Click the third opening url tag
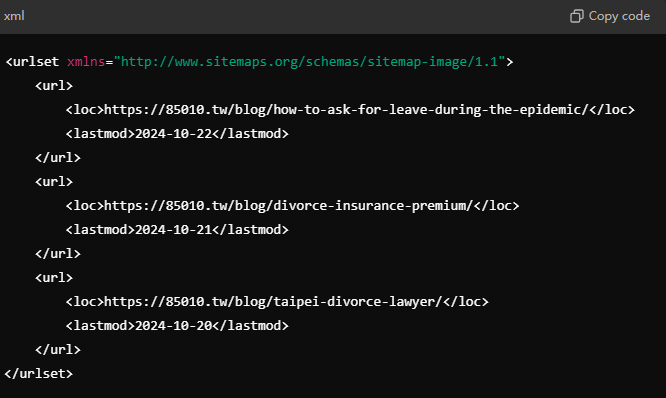 [x=54, y=278]
